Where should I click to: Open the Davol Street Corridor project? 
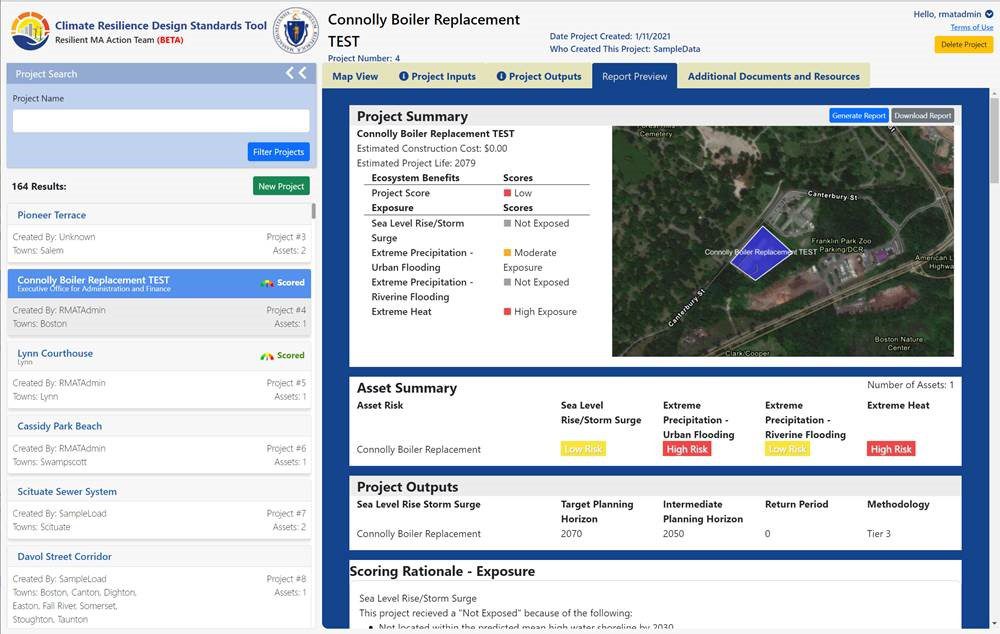(64, 557)
